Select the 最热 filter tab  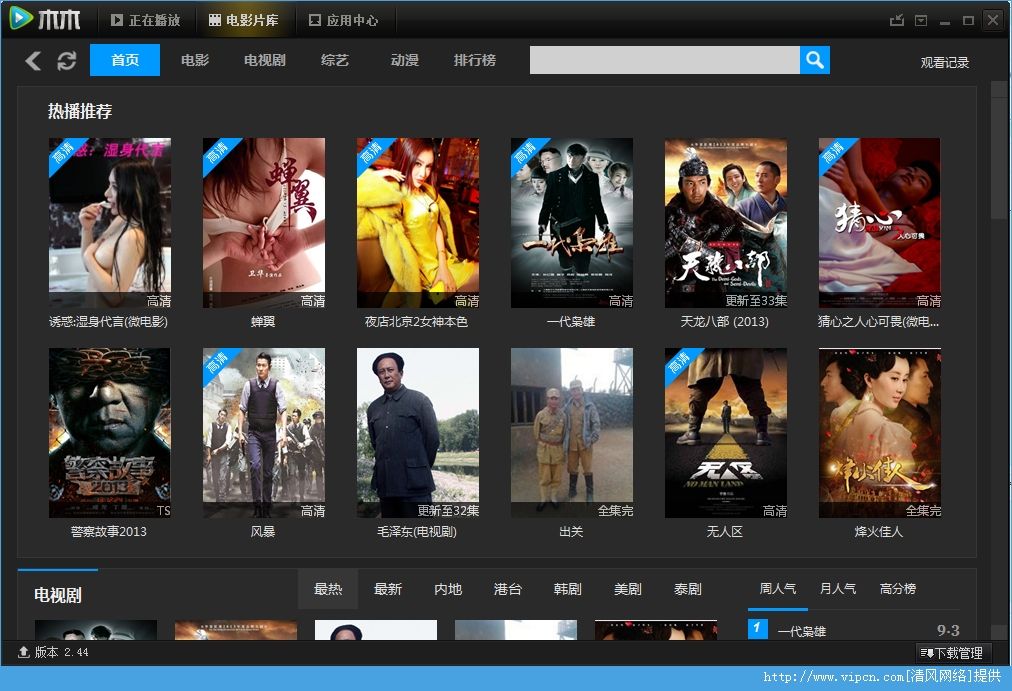pos(328,589)
